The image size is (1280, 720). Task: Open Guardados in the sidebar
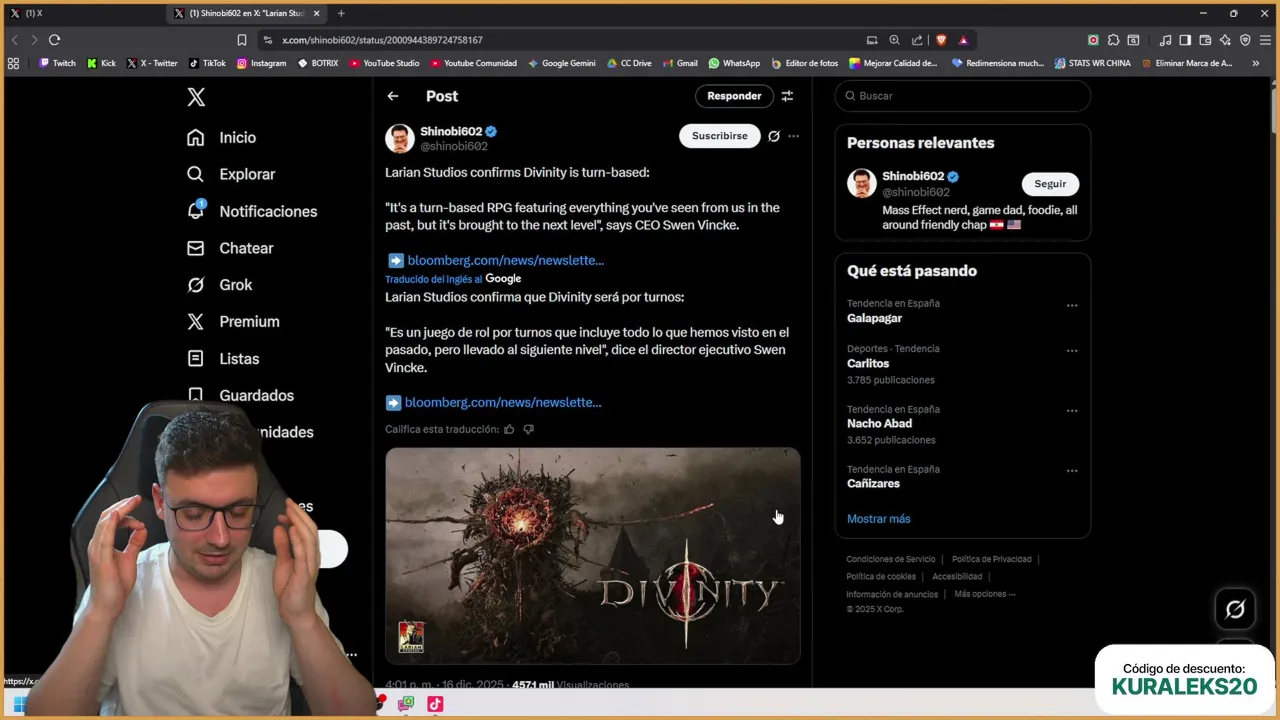point(241,396)
